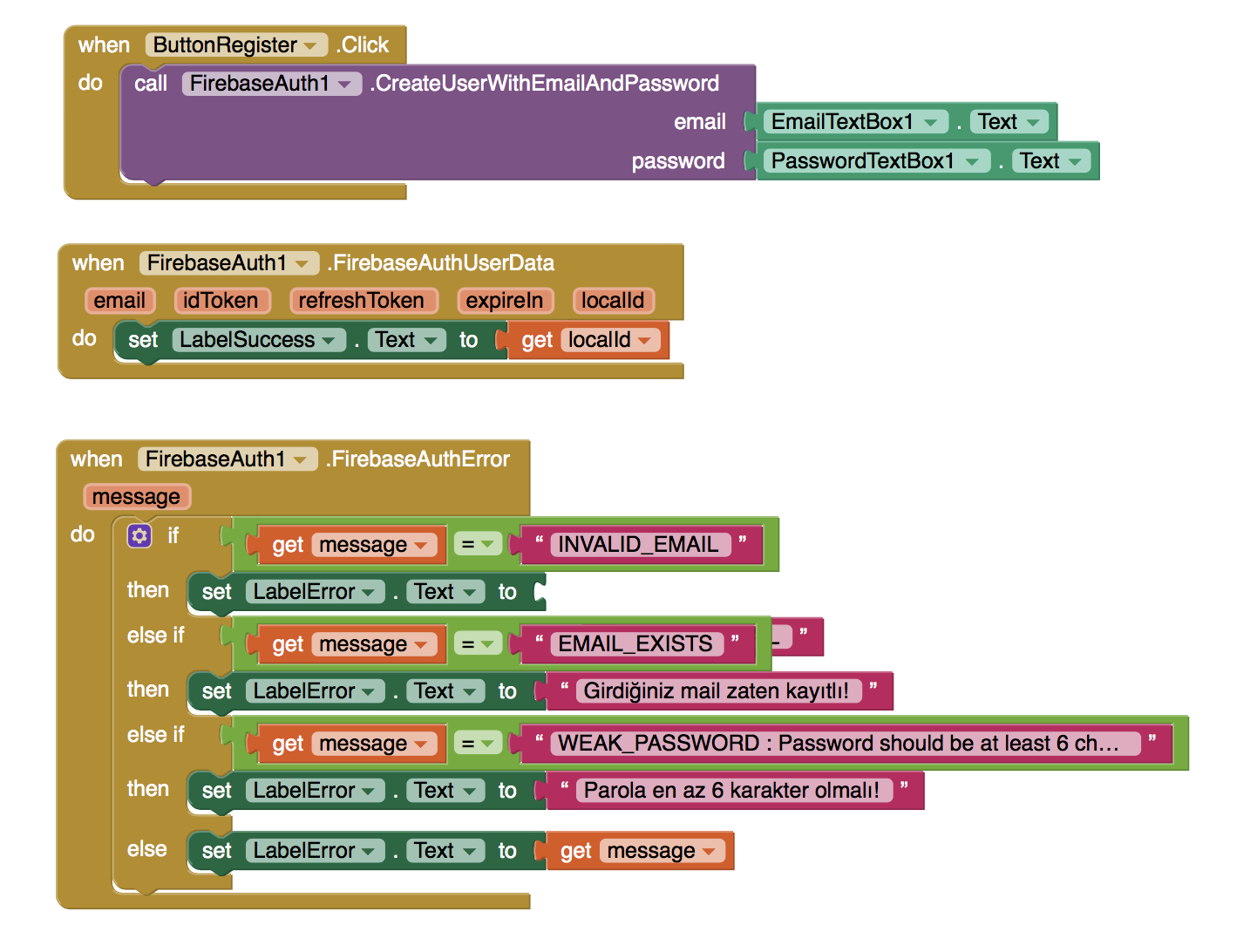The width and height of the screenshot is (1257, 952).
Task: Open get message dropdown beside EMAIL_EXISTS
Action: pos(374,644)
